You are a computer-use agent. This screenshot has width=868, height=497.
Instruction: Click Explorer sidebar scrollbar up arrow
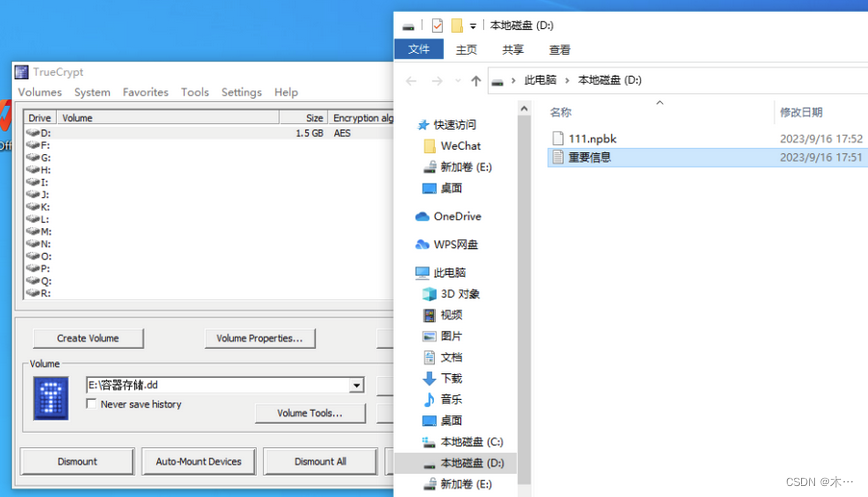coord(524,109)
